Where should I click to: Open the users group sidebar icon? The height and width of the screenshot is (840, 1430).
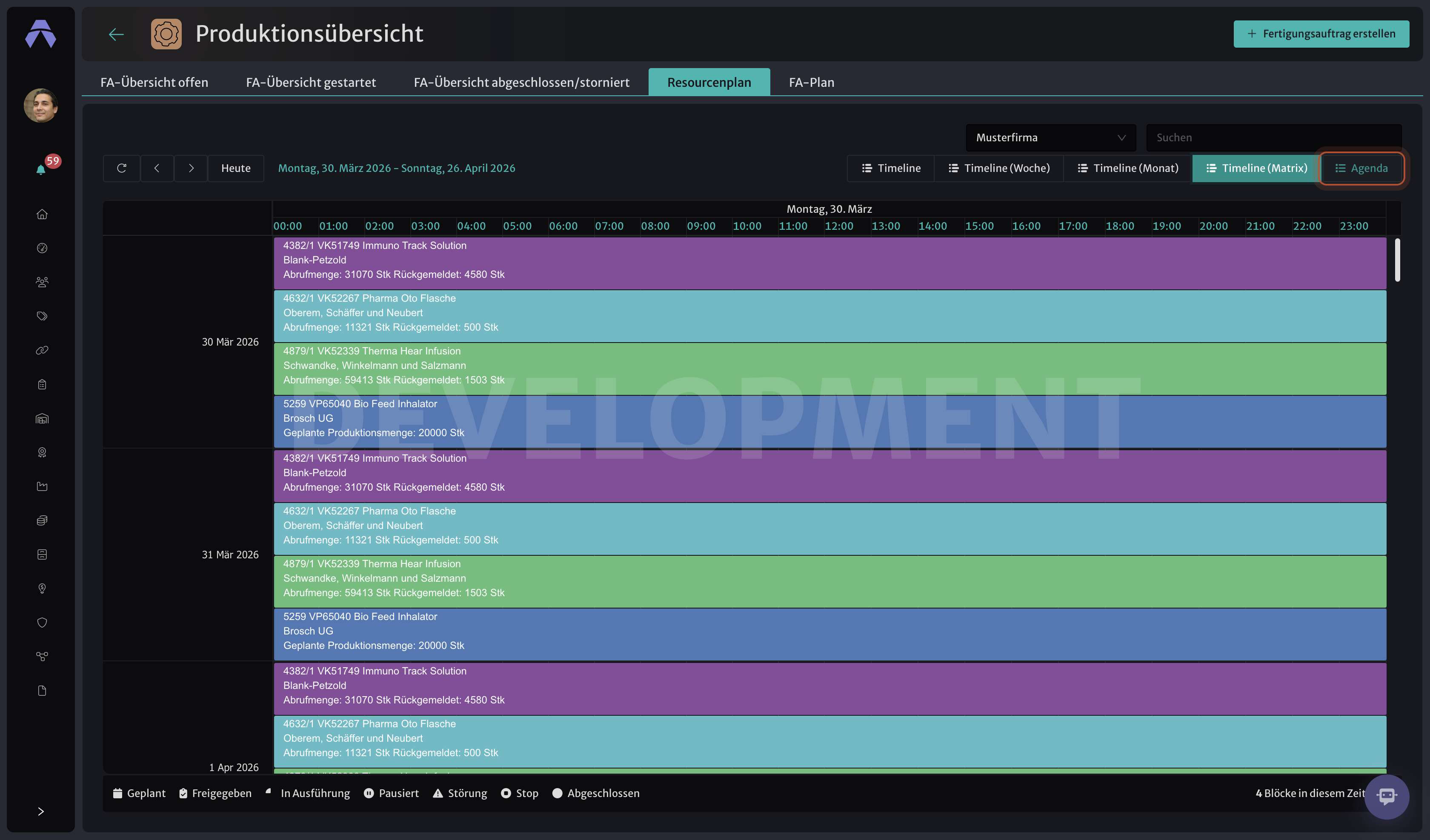pyautogui.click(x=42, y=282)
